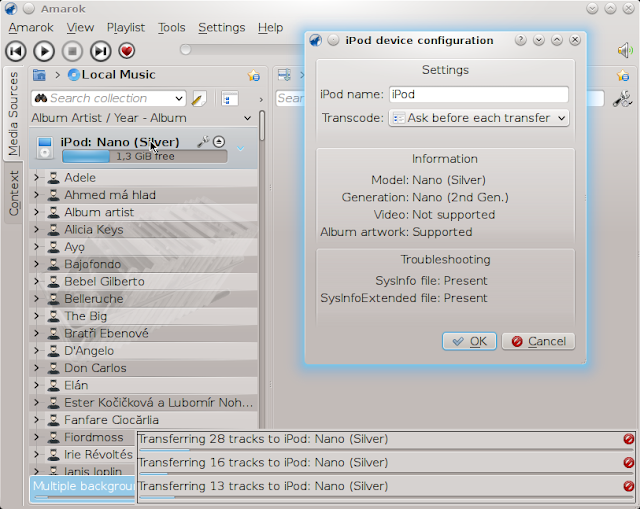Open the Search collection dropdown arrow
Image resolution: width=640 pixels, height=509 pixels.
pyautogui.click(x=178, y=98)
